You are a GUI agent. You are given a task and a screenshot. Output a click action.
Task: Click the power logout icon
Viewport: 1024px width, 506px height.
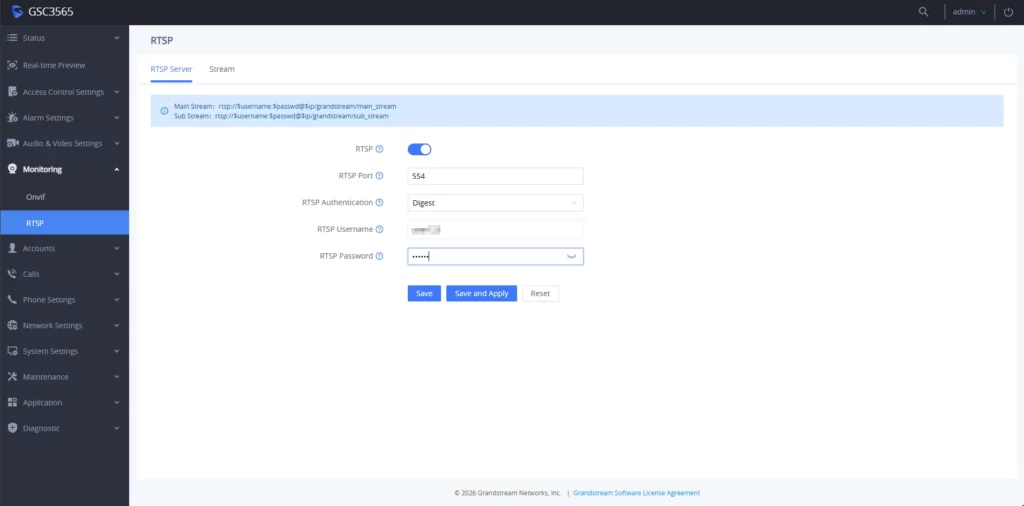(1008, 12)
